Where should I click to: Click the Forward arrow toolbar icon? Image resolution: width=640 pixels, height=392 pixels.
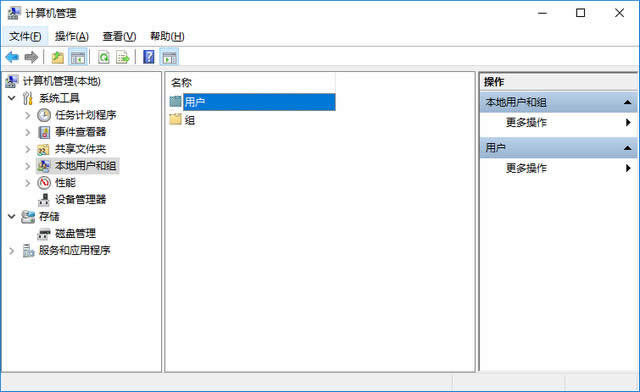coord(31,57)
